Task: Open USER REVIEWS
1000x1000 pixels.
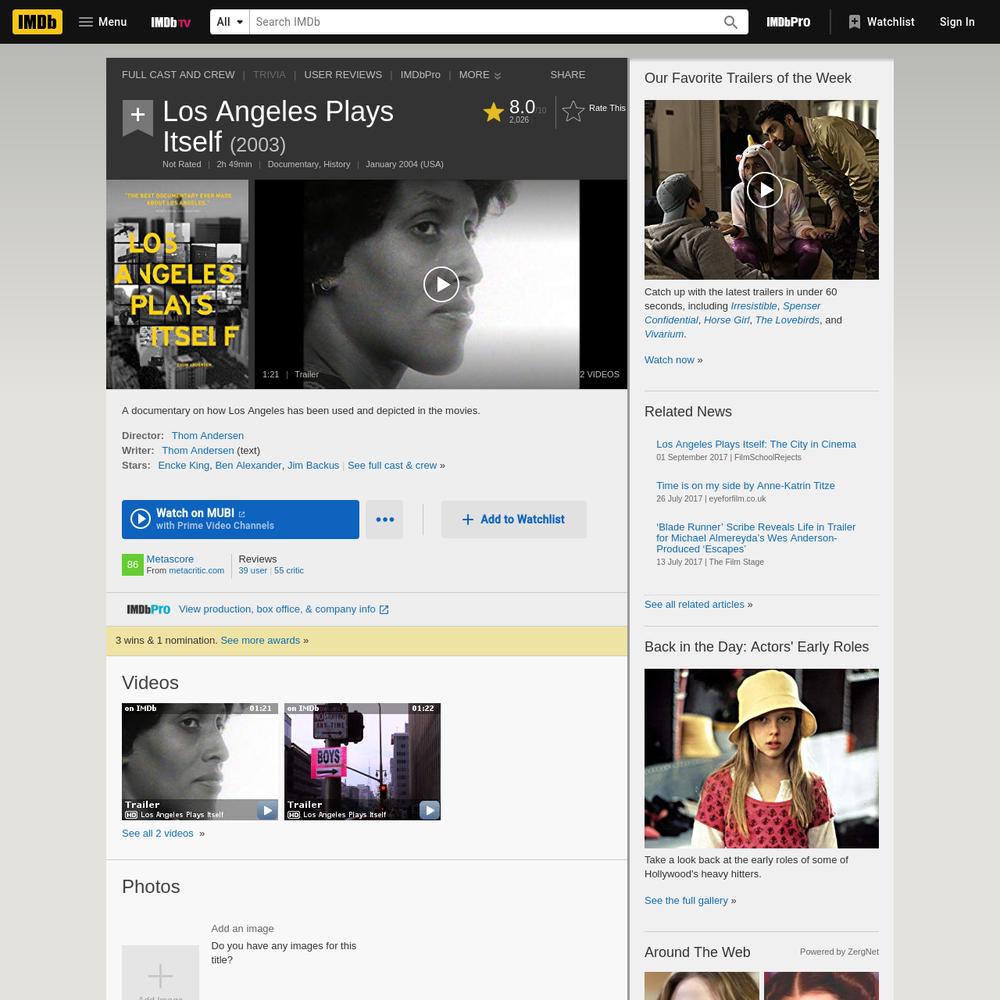Action: click(342, 75)
